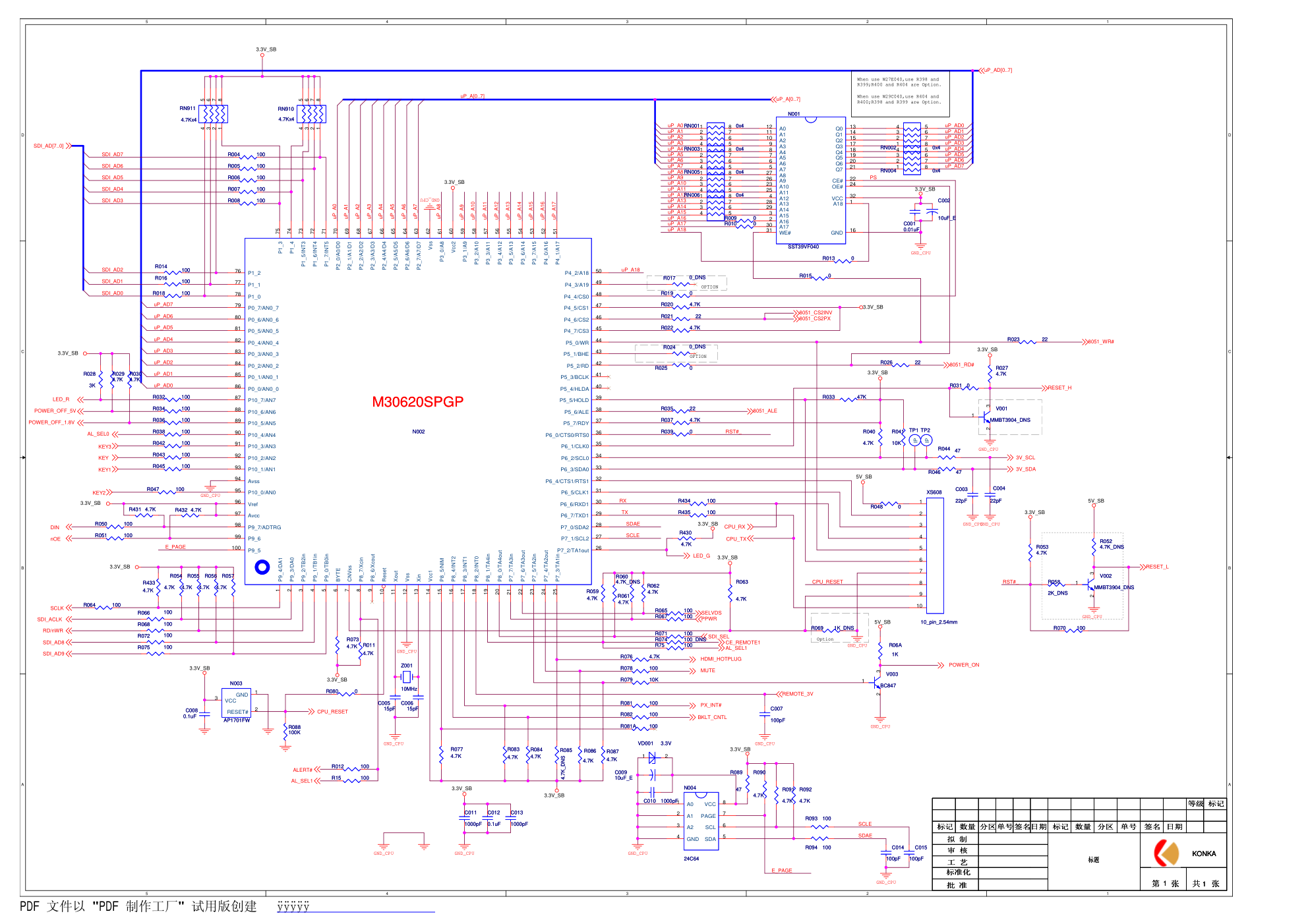Screen dimensions: 1308x924
Task: Click the N002 designator inside the MCU
Action: pyautogui.click(x=419, y=432)
